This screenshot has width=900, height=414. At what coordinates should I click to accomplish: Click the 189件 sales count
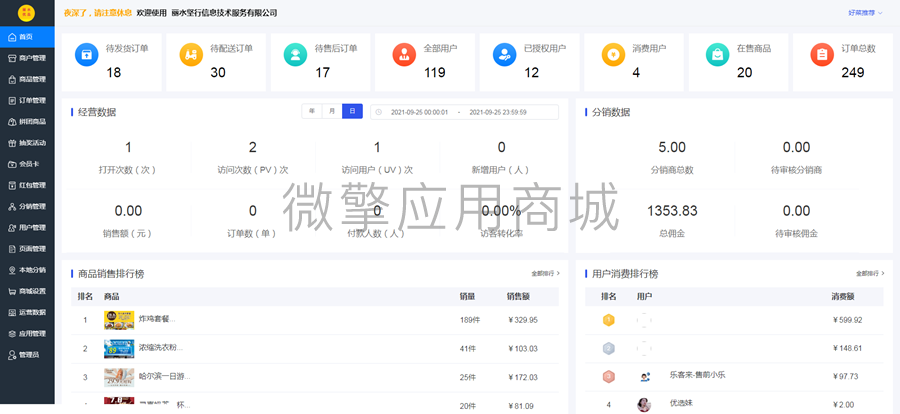tap(468, 320)
